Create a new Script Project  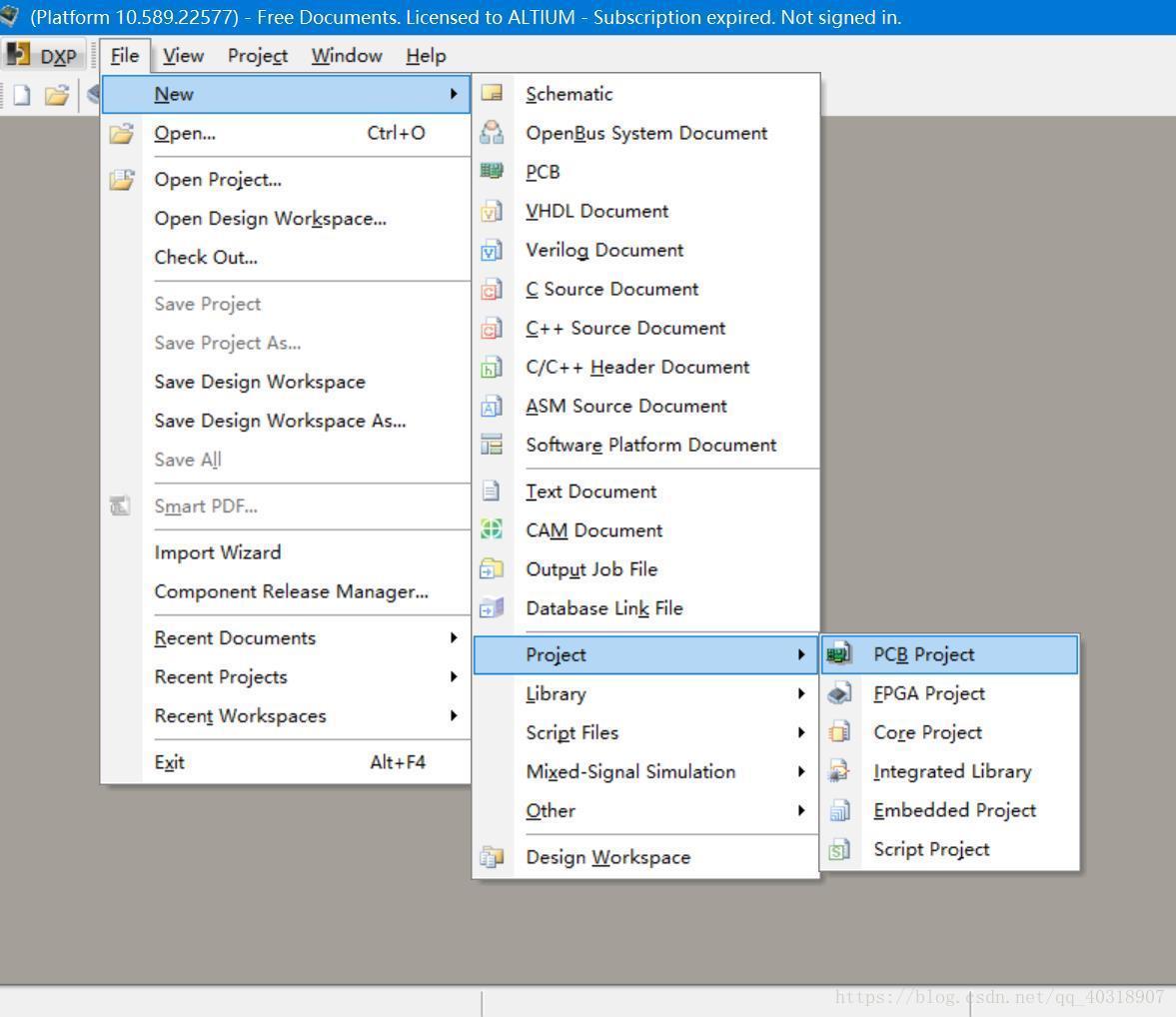[950, 850]
